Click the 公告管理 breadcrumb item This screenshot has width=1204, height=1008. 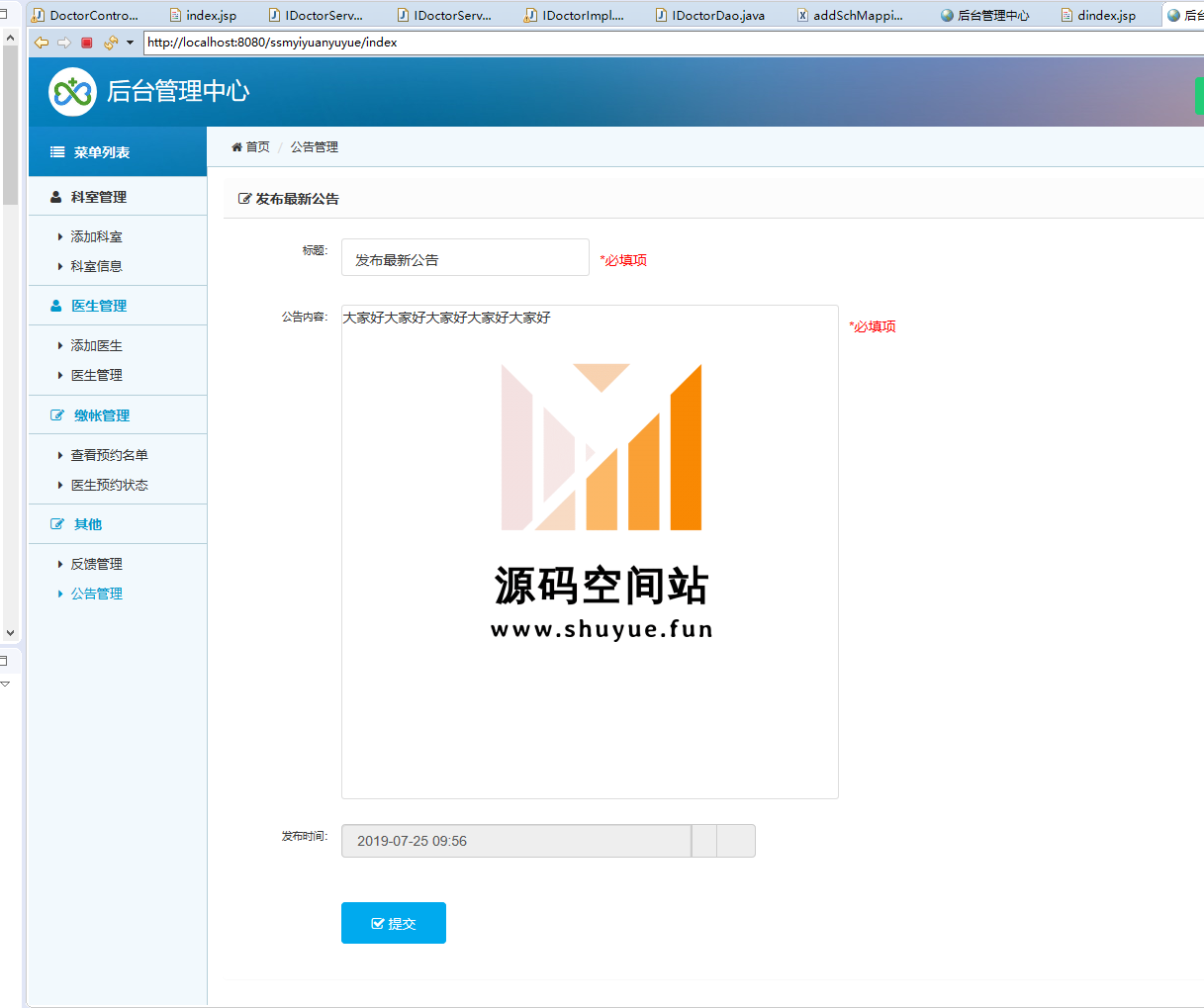pos(315,147)
